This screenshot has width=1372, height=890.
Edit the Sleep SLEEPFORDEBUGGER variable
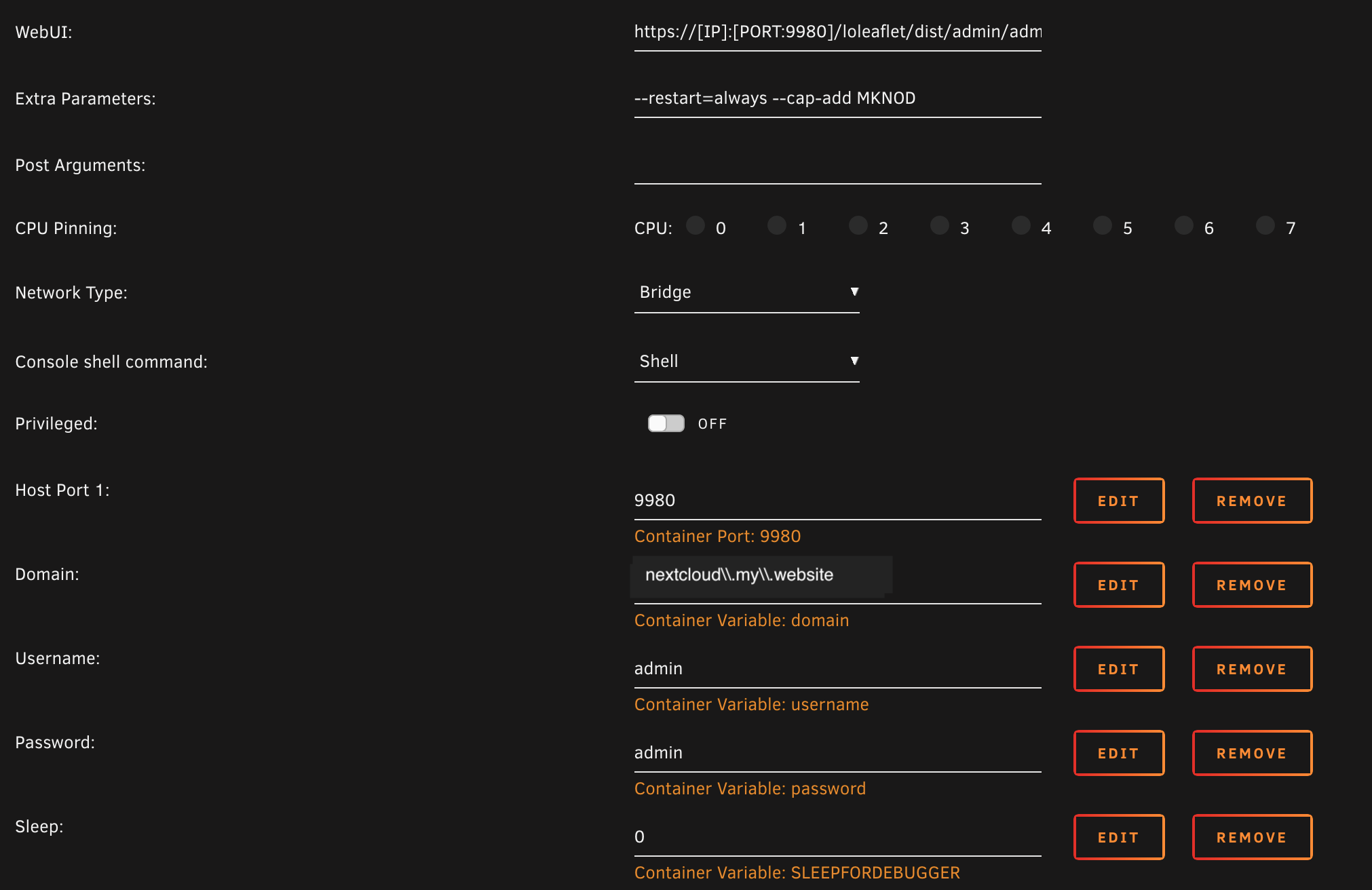[1118, 837]
